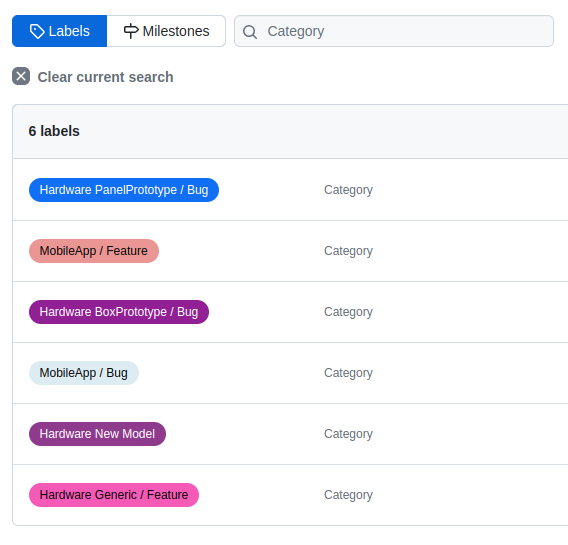Image resolution: width=568 pixels, height=545 pixels.
Task: Click Category description beside Hardware Generic / Feature
Action: click(x=348, y=495)
